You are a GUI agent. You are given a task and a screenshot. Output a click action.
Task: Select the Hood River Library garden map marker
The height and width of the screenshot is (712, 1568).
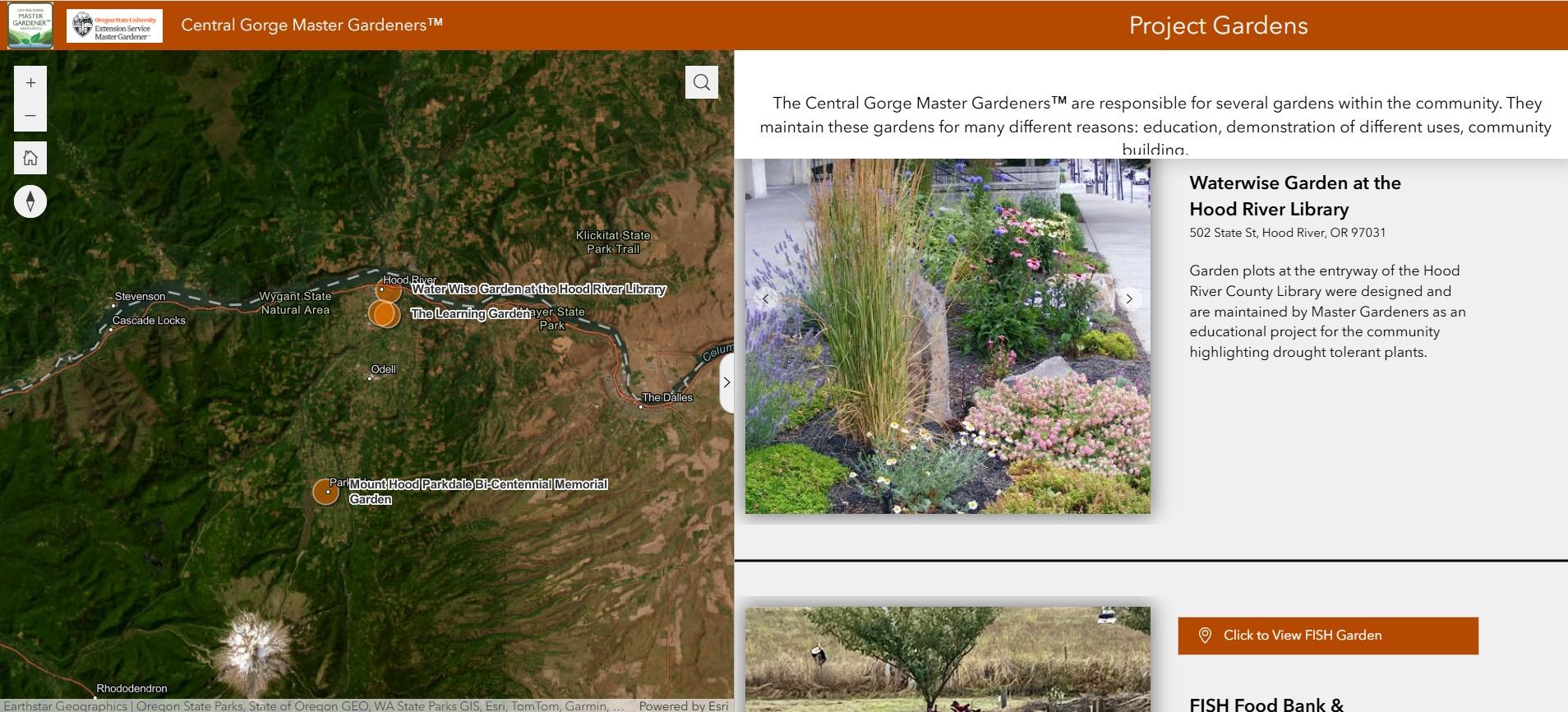click(x=388, y=289)
